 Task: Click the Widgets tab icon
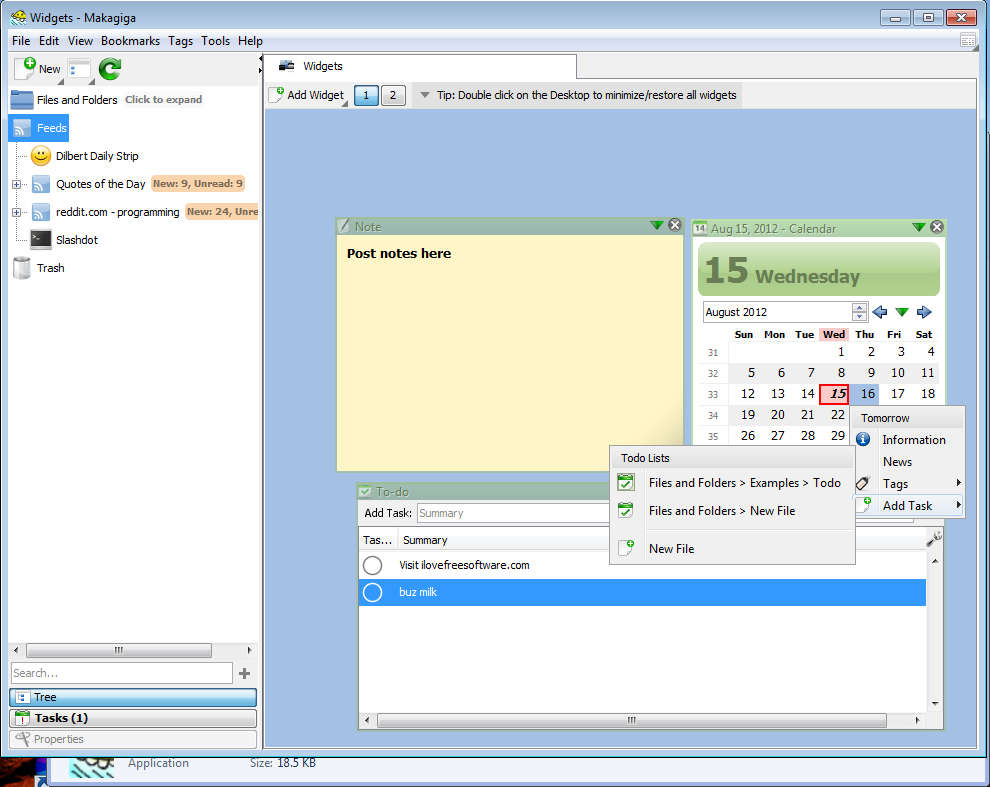click(287, 66)
